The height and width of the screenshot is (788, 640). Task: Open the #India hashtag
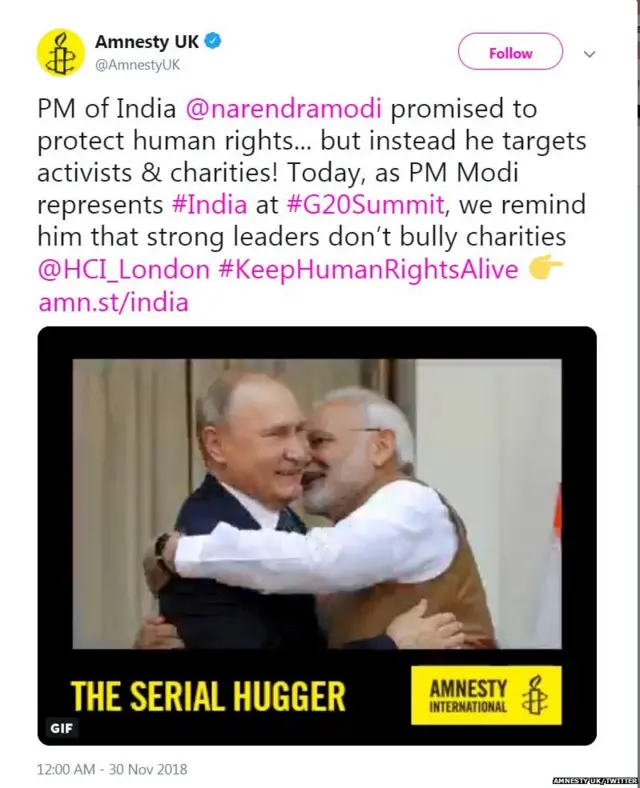pyautogui.click(x=209, y=205)
